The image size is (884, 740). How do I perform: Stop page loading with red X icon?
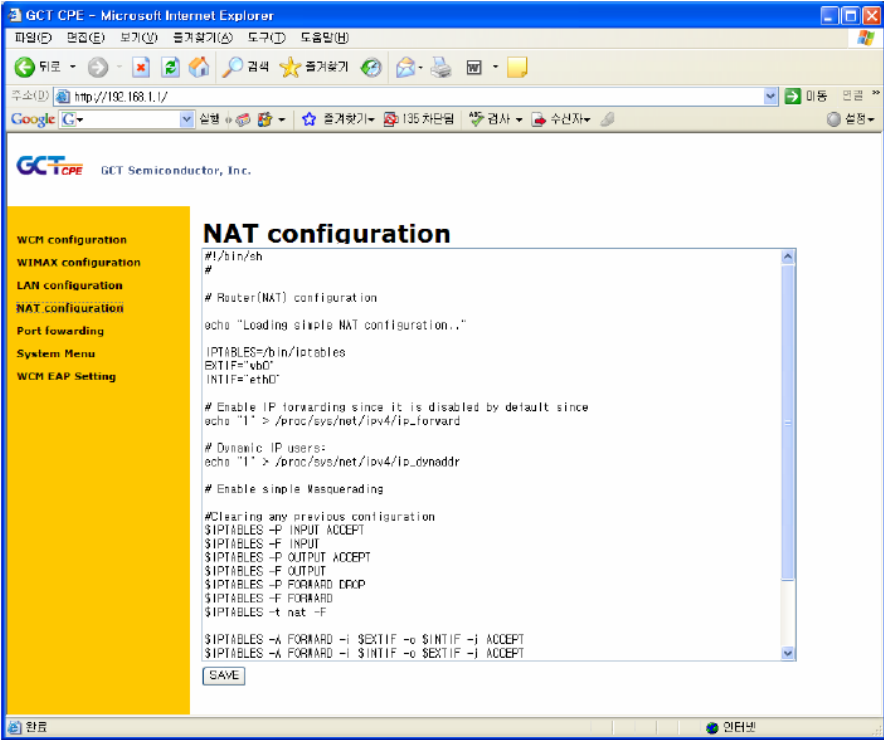coord(140,67)
